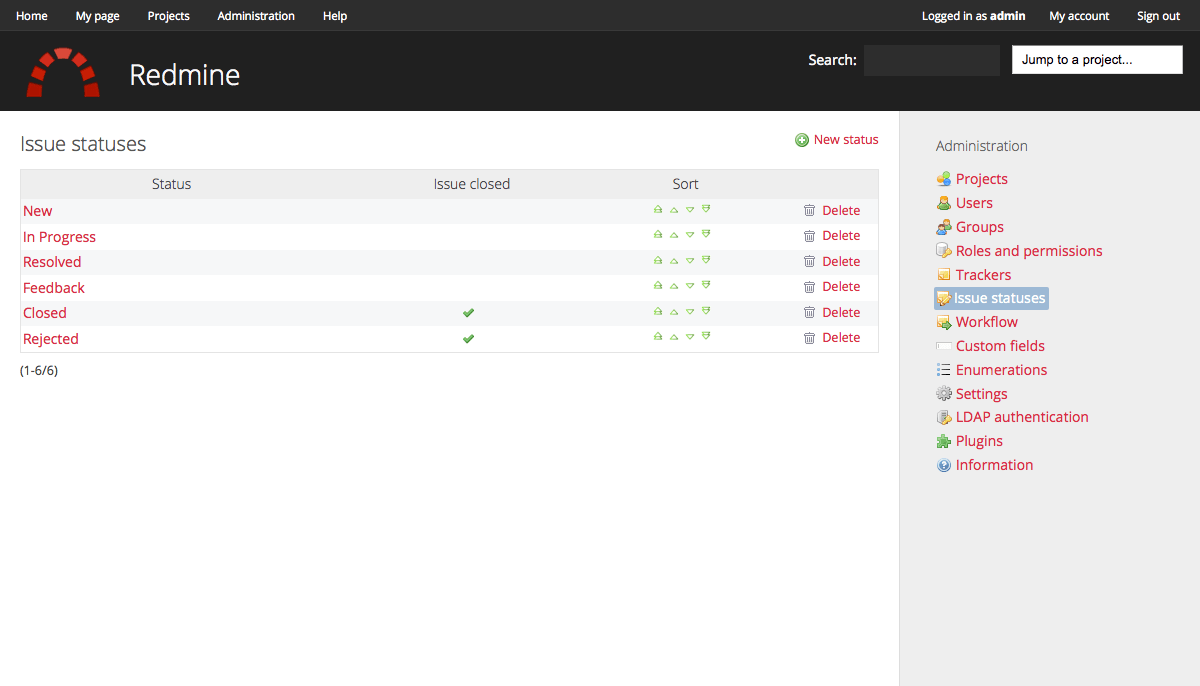The width and height of the screenshot is (1200, 686).
Task: Click the green checkmark in Rejected row
Action: pos(468,339)
